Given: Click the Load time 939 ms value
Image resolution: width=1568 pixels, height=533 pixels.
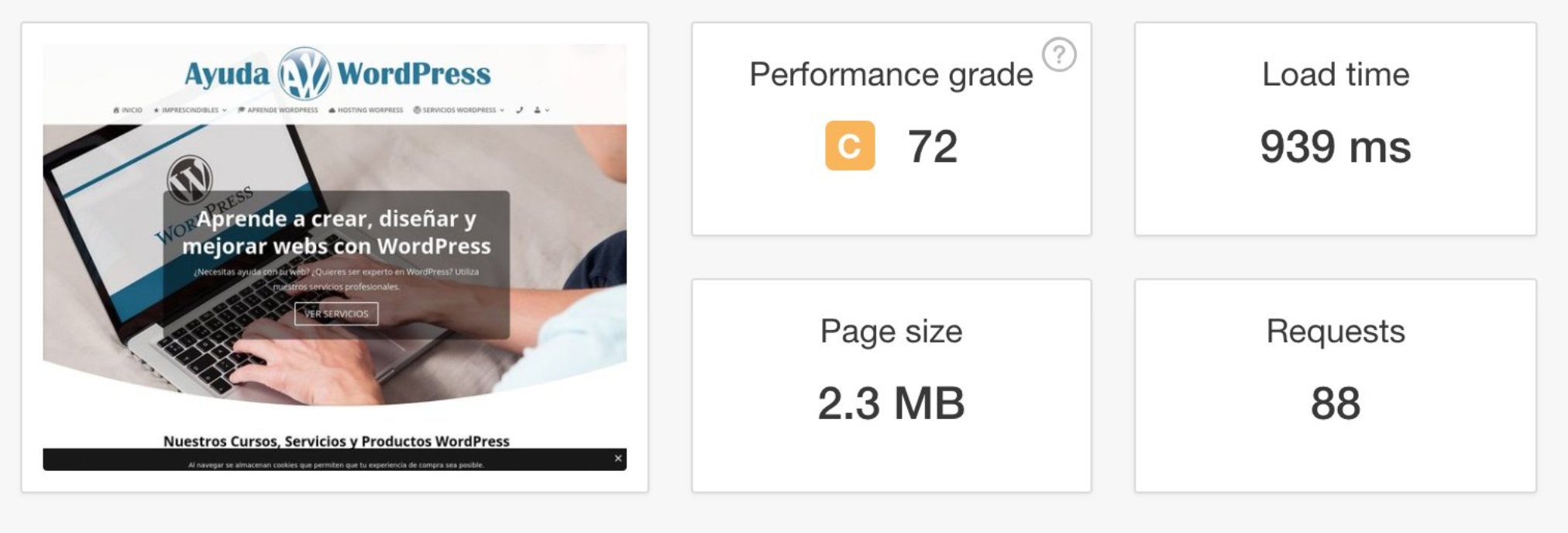Looking at the screenshot, I should tap(1335, 146).
